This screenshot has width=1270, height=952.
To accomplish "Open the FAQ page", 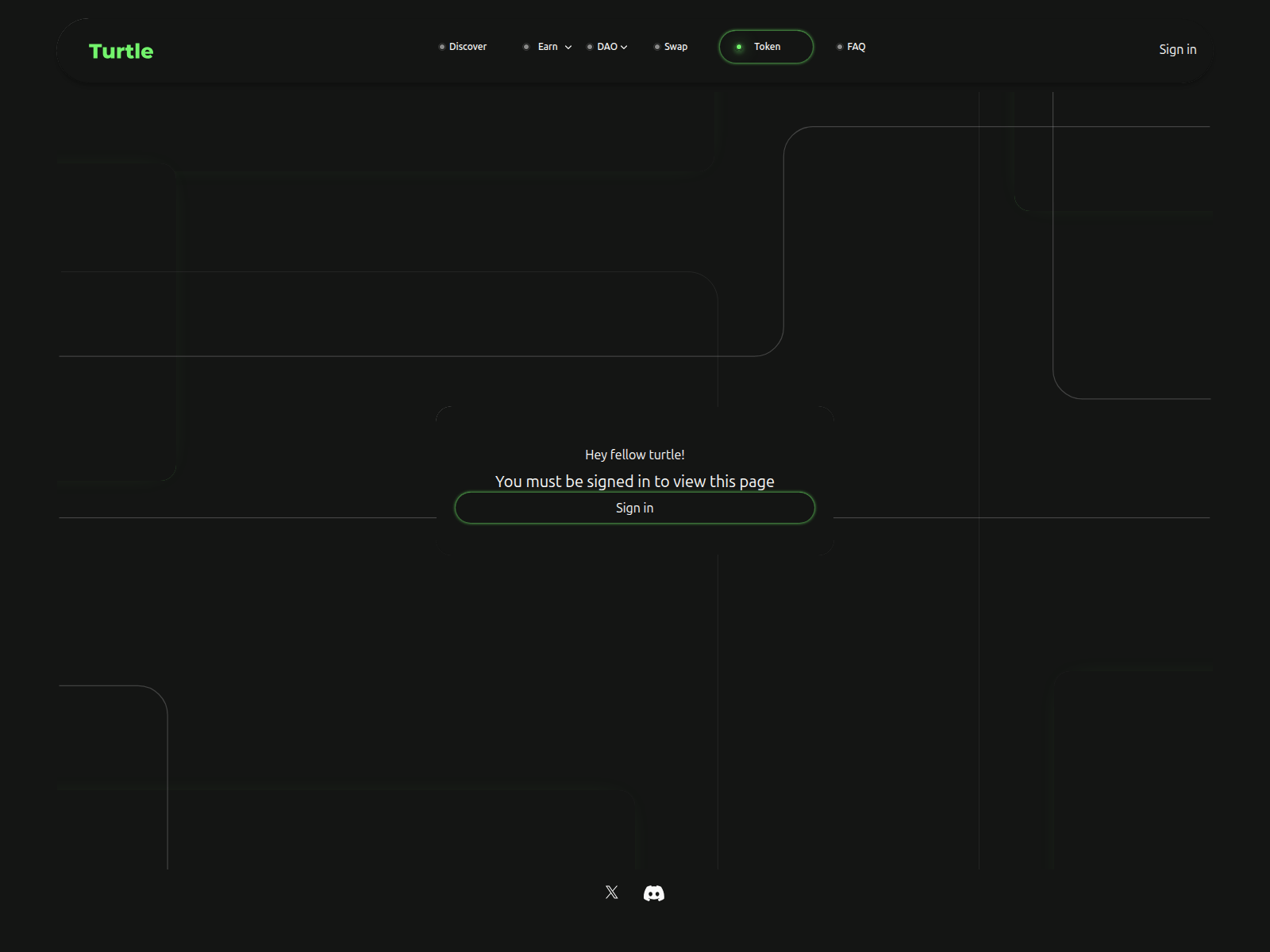I will (x=856, y=47).
